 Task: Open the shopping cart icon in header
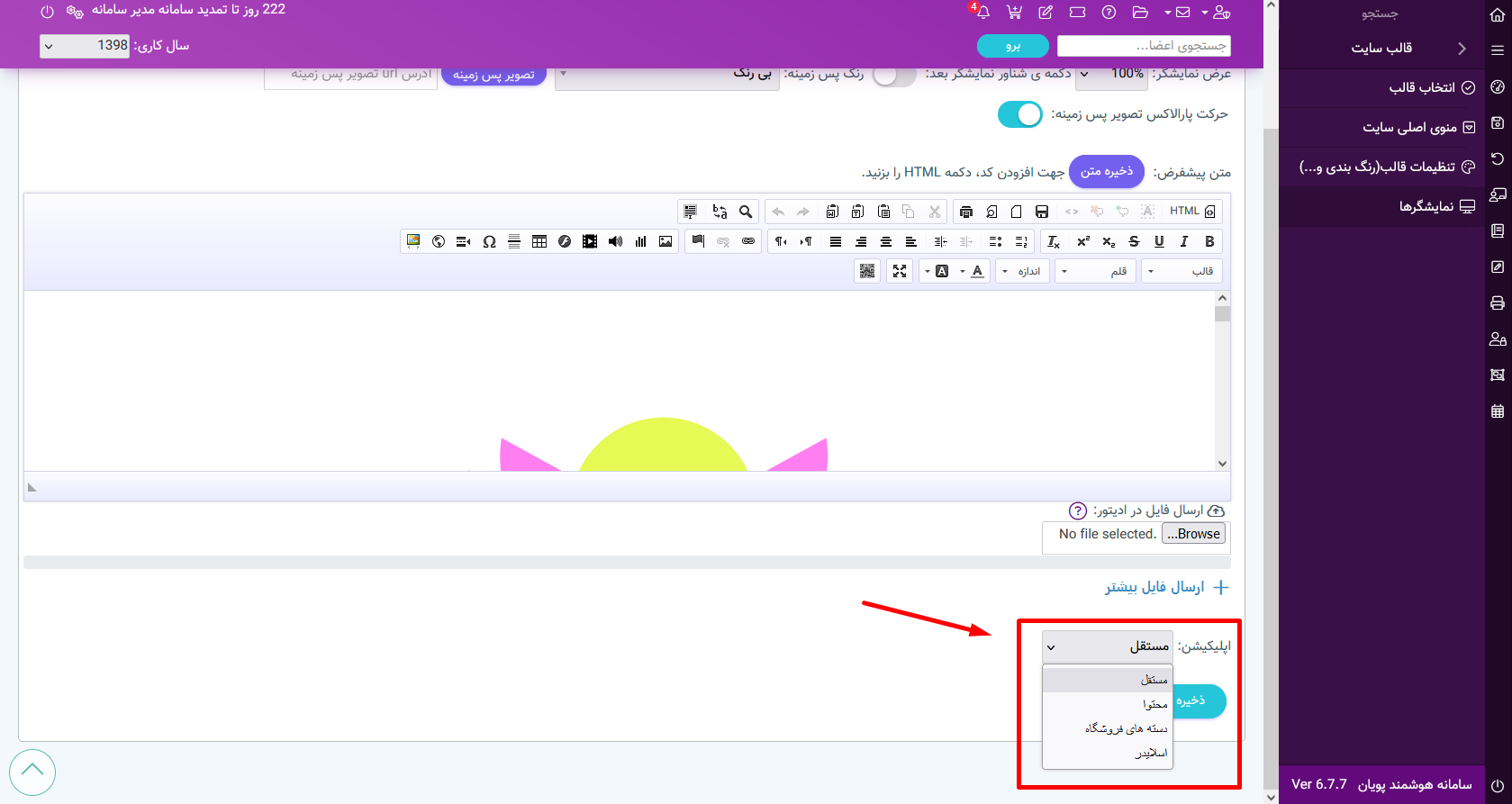[x=1014, y=13]
